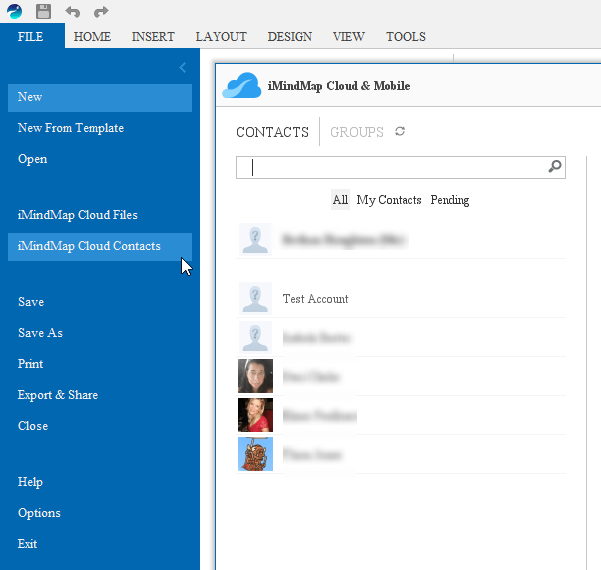Switch to the VIEW ribbon tab
The image size is (601, 570).
(x=349, y=36)
